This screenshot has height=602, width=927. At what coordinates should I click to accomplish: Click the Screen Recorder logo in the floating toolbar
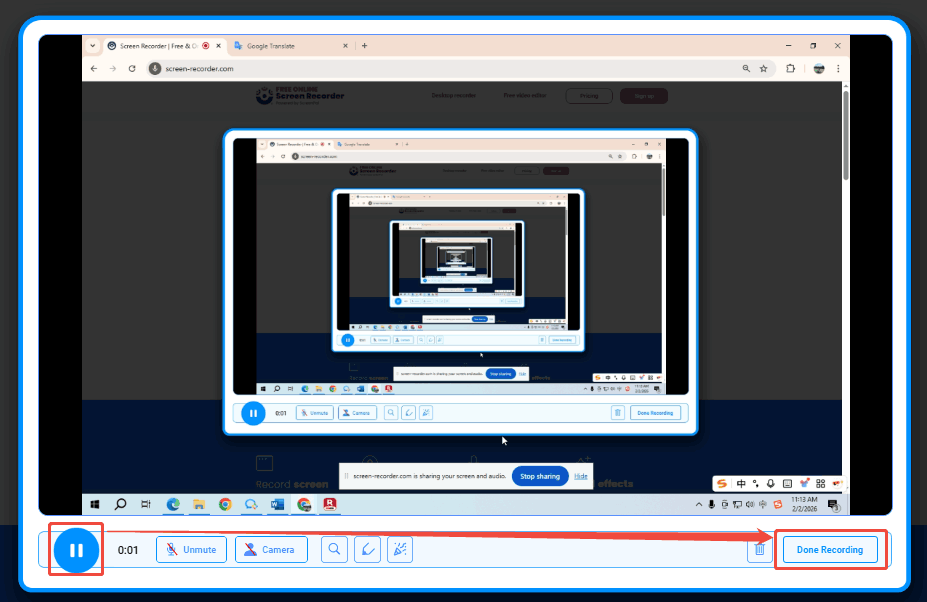pos(721,484)
